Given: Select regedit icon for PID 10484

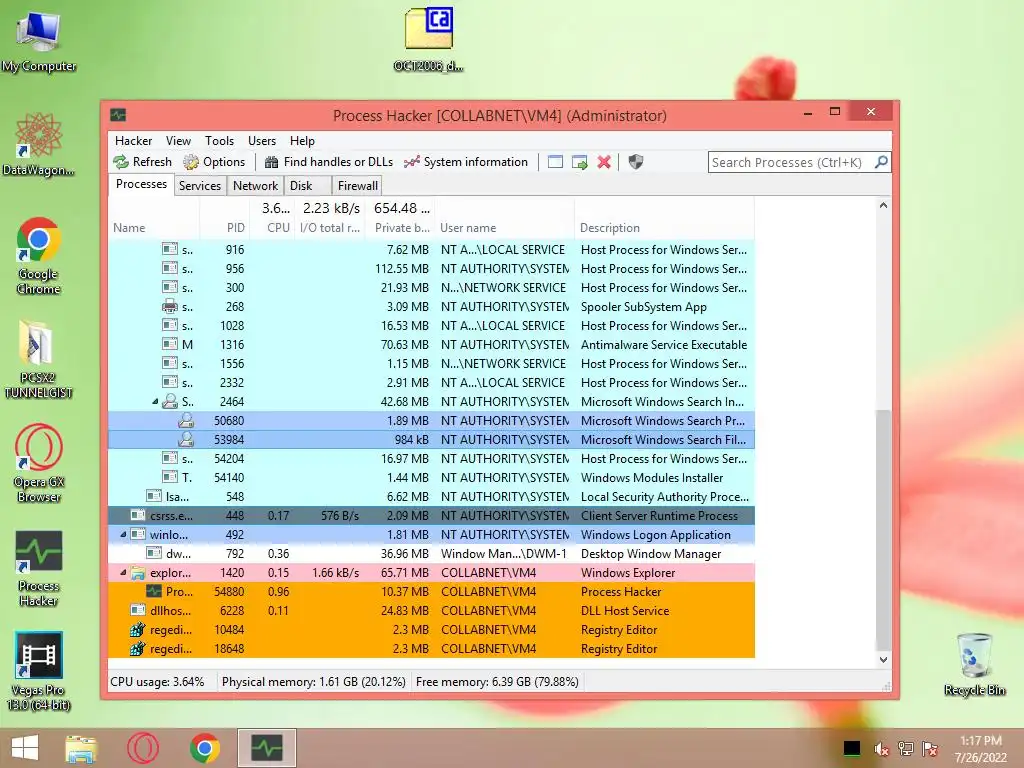Looking at the screenshot, I should tap(137, 630).
